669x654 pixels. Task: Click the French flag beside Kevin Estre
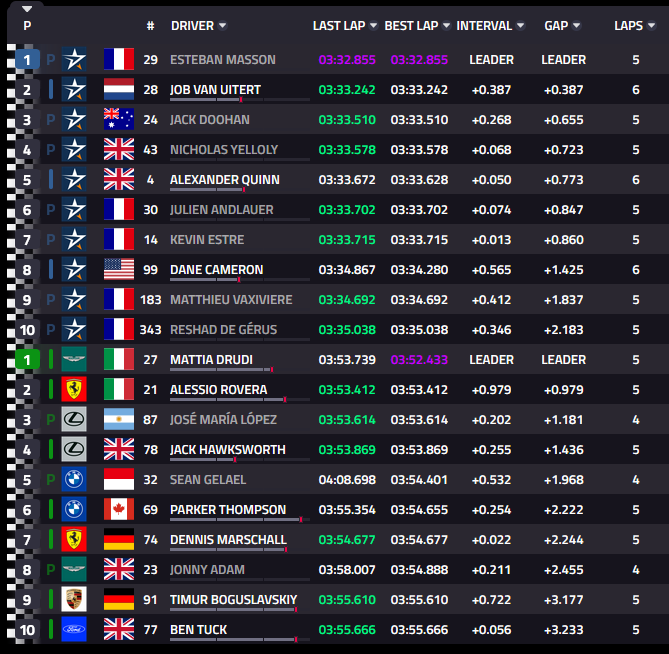point(119,239)
